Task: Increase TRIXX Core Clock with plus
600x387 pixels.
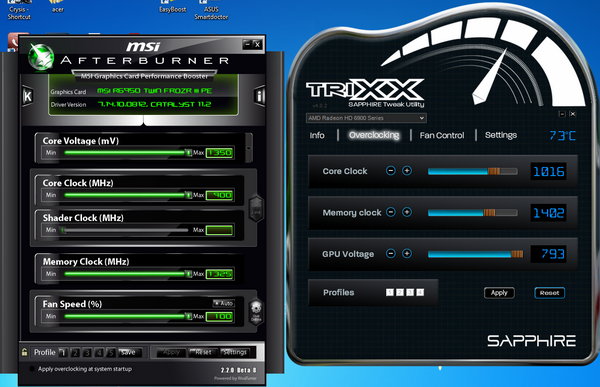Action: pos(407,171)
